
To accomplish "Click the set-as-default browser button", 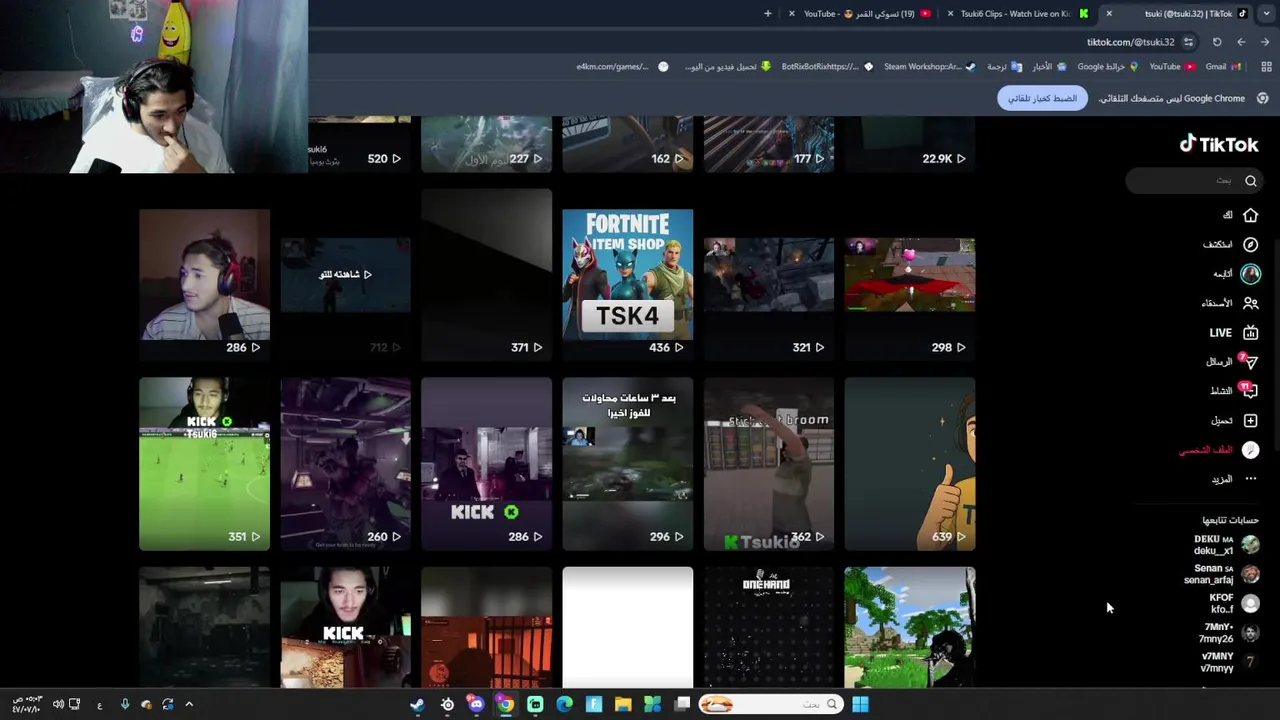I will point(1042,99).
